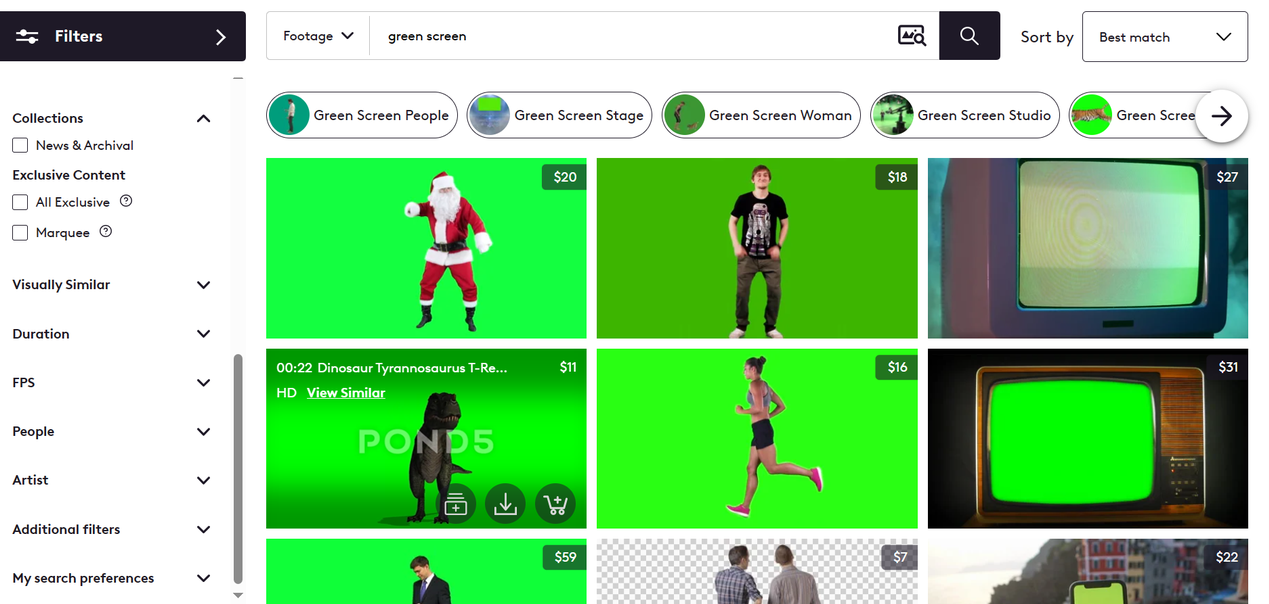Image resolution: width=1269 pixels, height=604 pixels.
Task: Click the $20 price tag
Action: (x=565, y=177)
